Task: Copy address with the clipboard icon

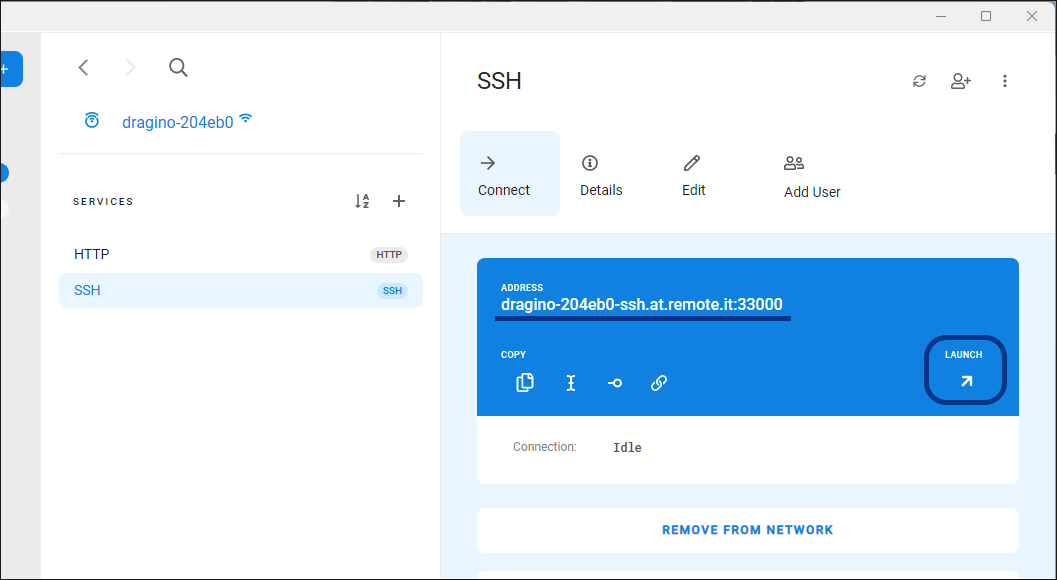Action: tap(524, 383)
